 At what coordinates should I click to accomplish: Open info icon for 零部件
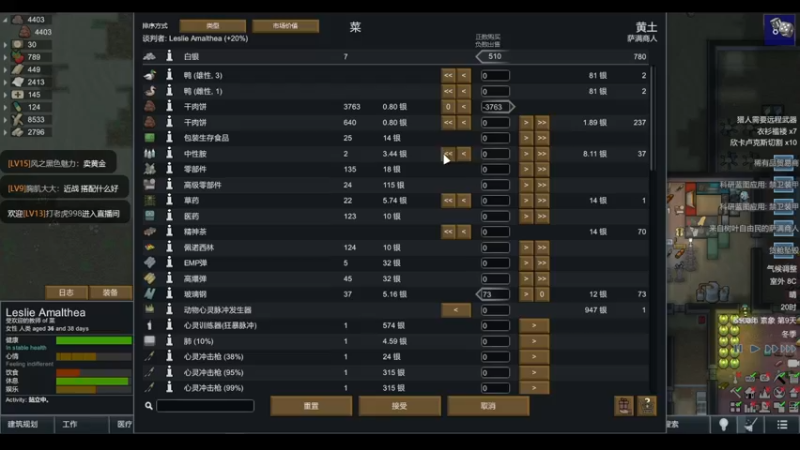(x=169, y=169)
